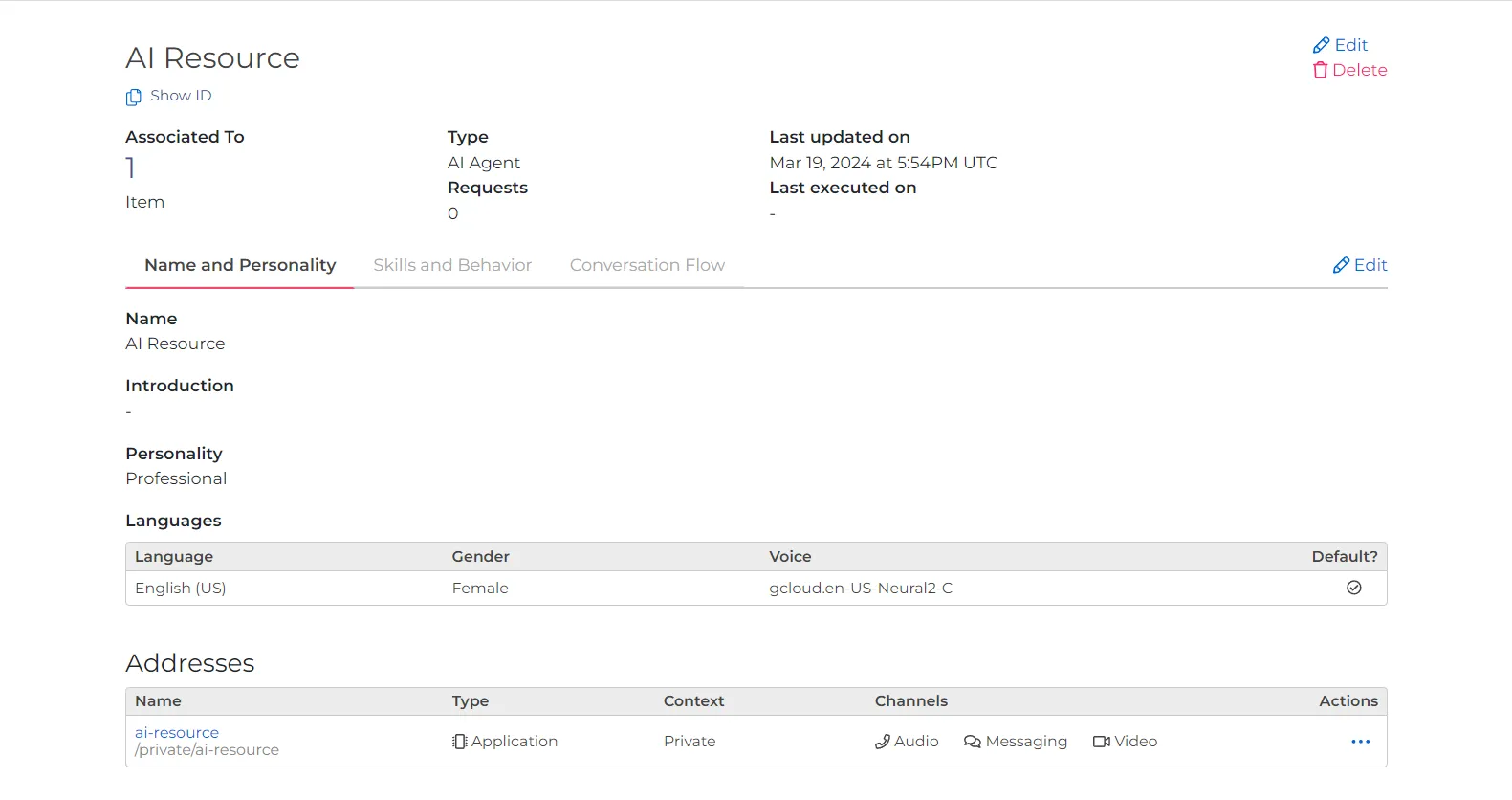Click the copy icon beside Show ID
Screen dimensions: 1512x800
tap(134, 97)
